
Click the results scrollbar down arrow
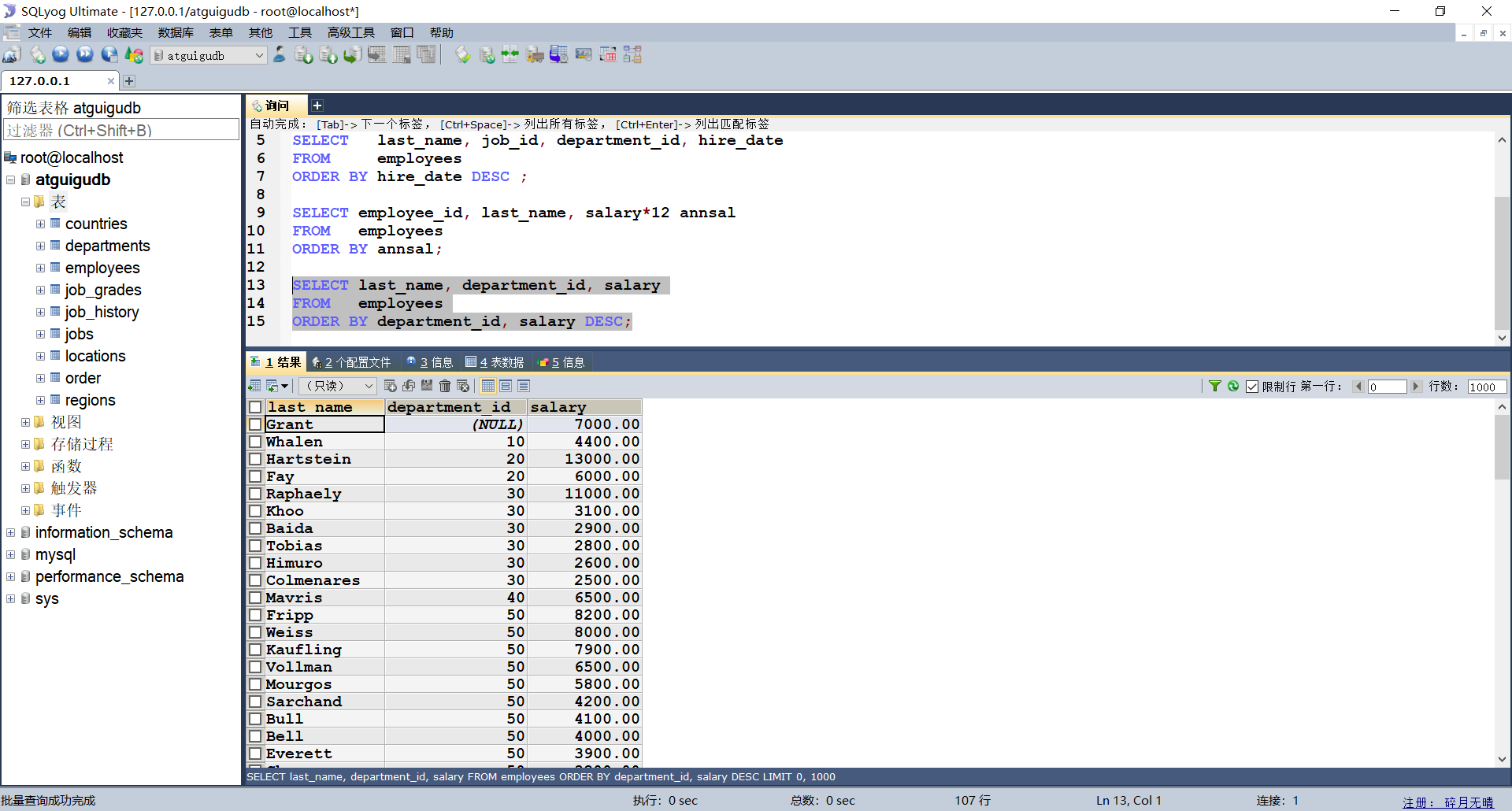pyautogui.click(x=1502, y=760)
